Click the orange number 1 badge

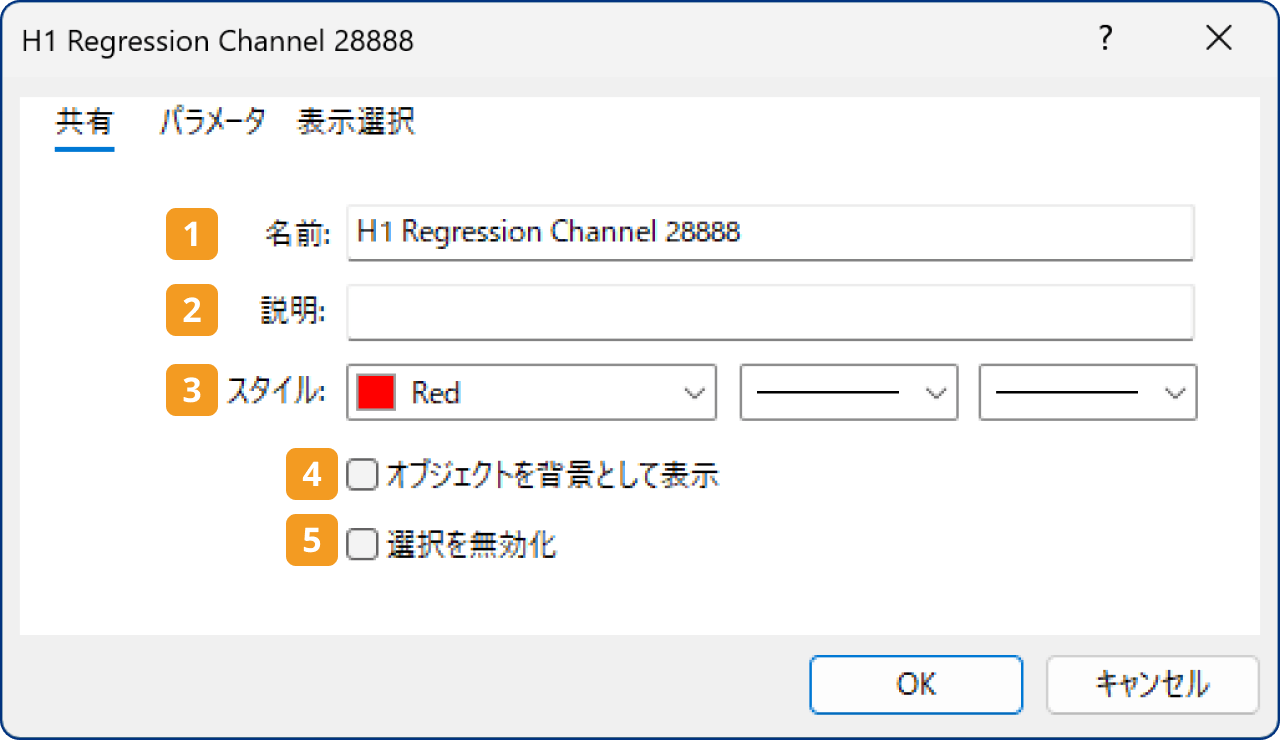click(191, 233)
